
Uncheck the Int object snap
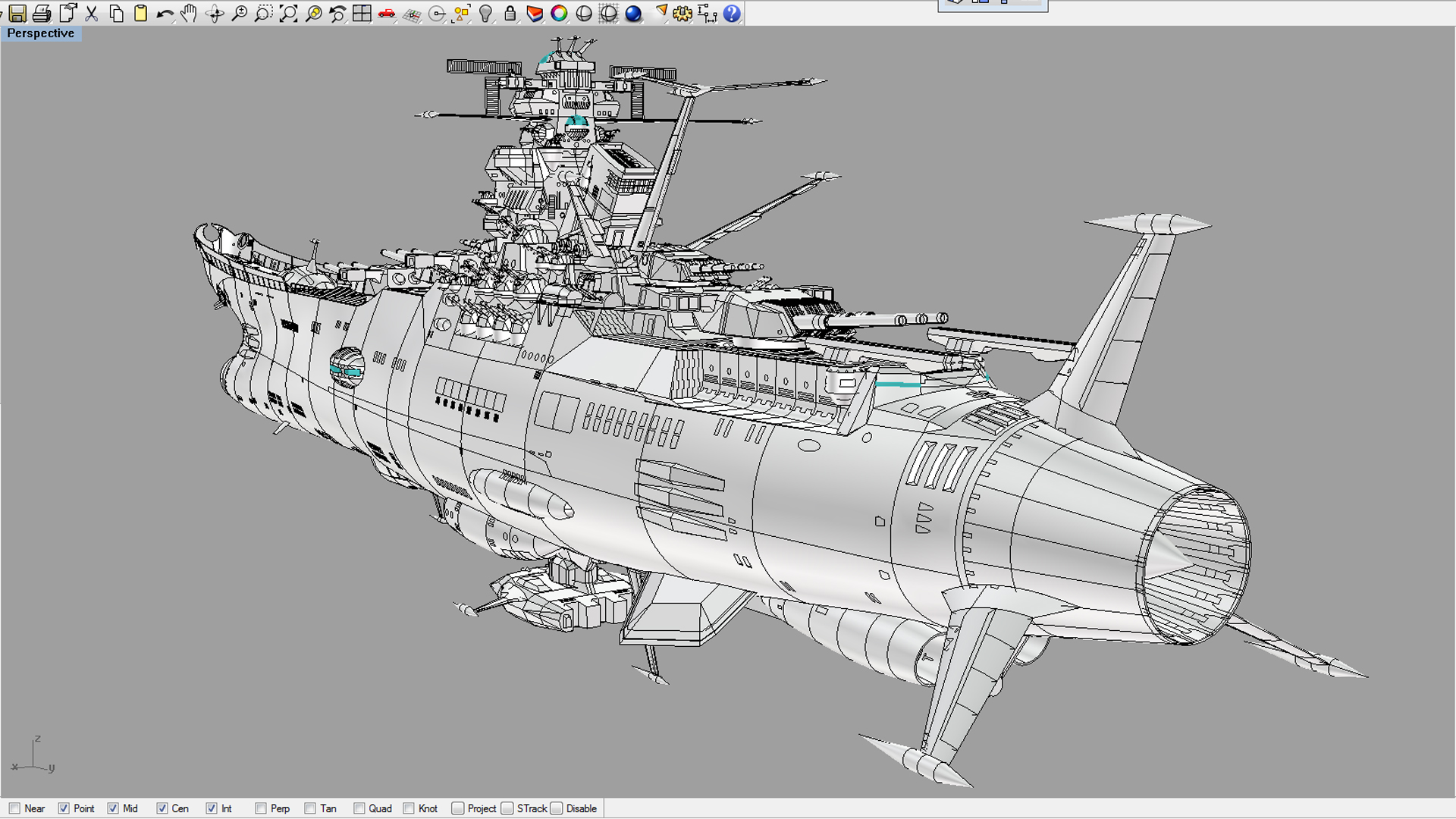tap(212, 808)
